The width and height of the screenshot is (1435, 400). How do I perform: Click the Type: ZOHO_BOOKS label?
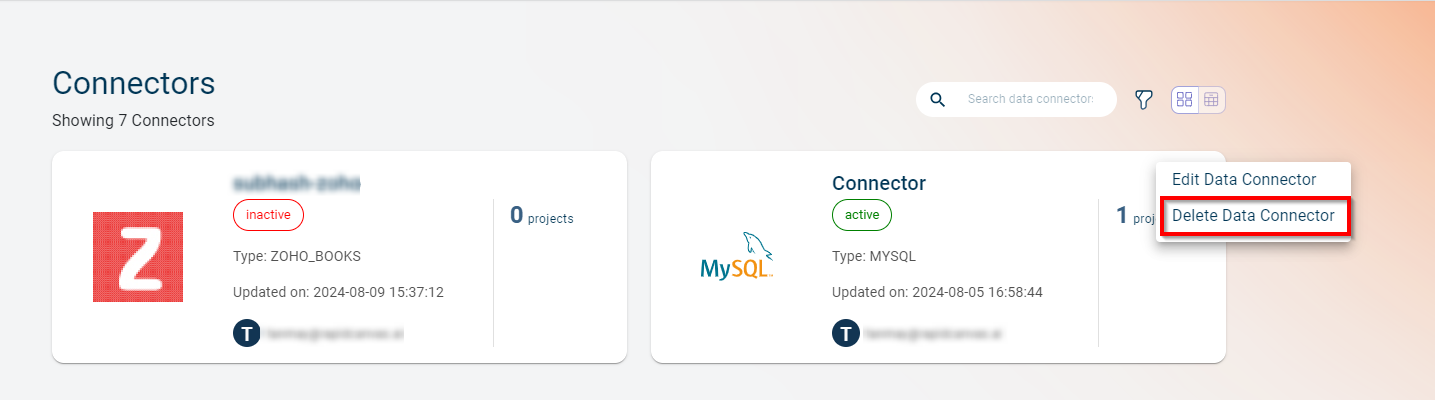(x=297, y=256)
